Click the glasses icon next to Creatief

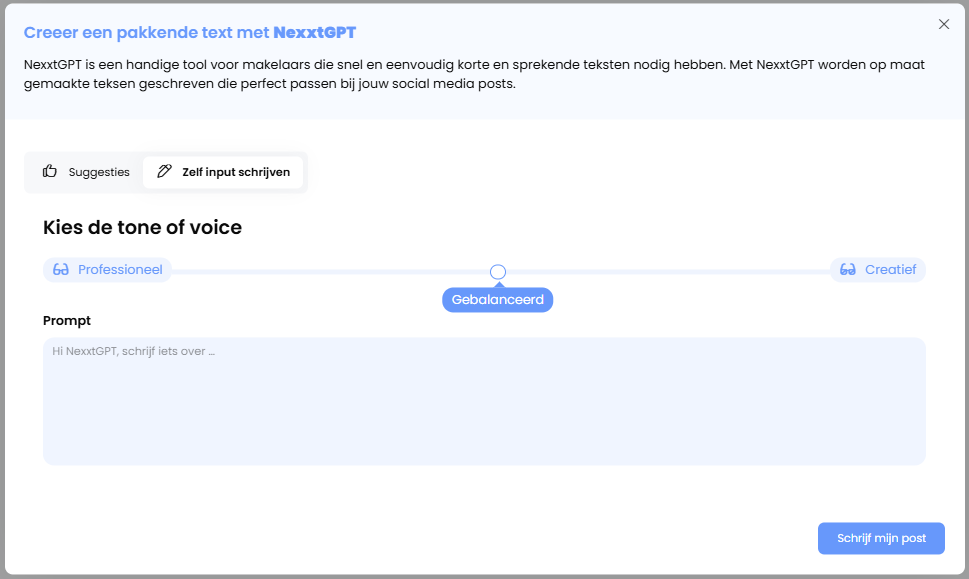(848, 270)
